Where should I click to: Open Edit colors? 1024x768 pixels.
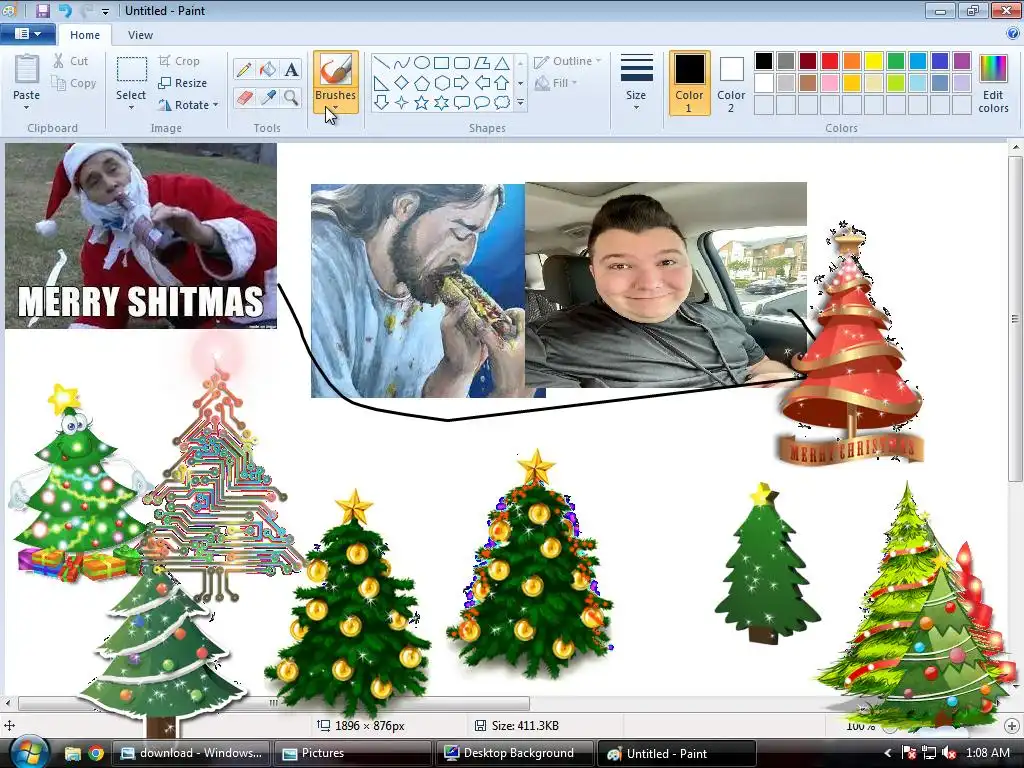tap(993, 84)
